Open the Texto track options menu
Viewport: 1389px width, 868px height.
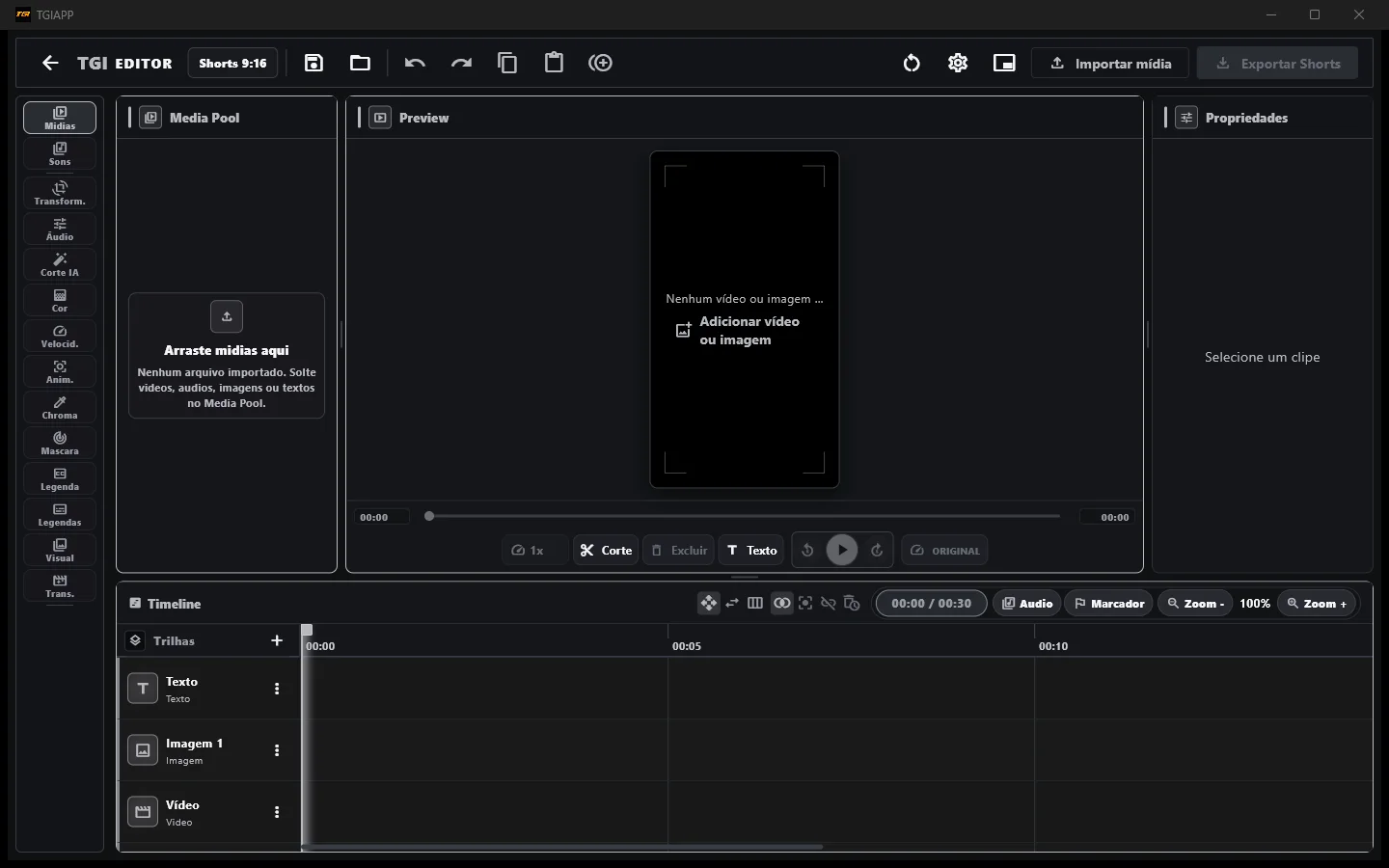click(x=277, y=689)
